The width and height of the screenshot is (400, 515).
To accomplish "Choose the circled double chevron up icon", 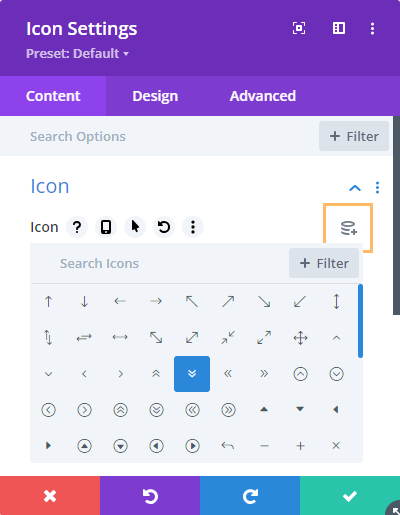I will pos(120,410).
